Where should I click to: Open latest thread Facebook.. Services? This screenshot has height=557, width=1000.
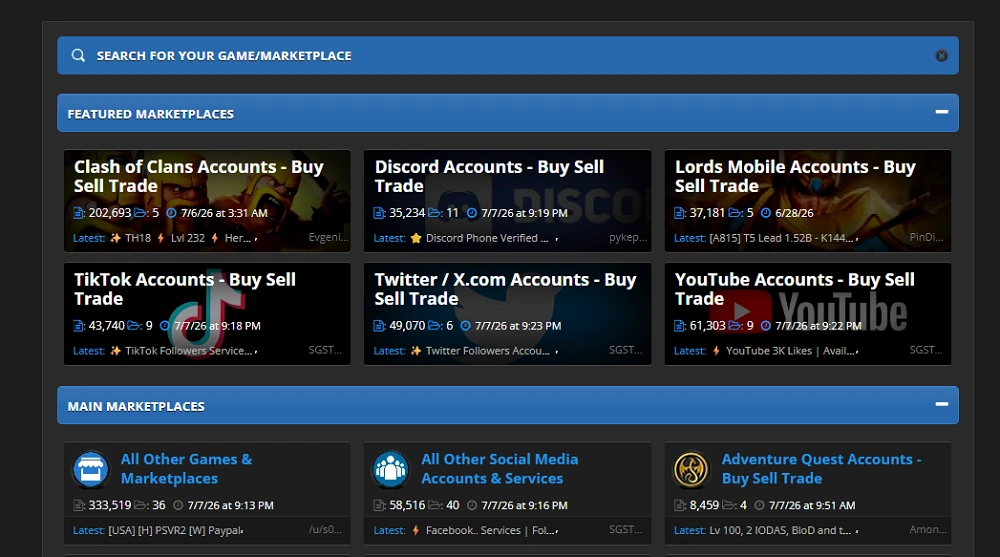[483, 530]
